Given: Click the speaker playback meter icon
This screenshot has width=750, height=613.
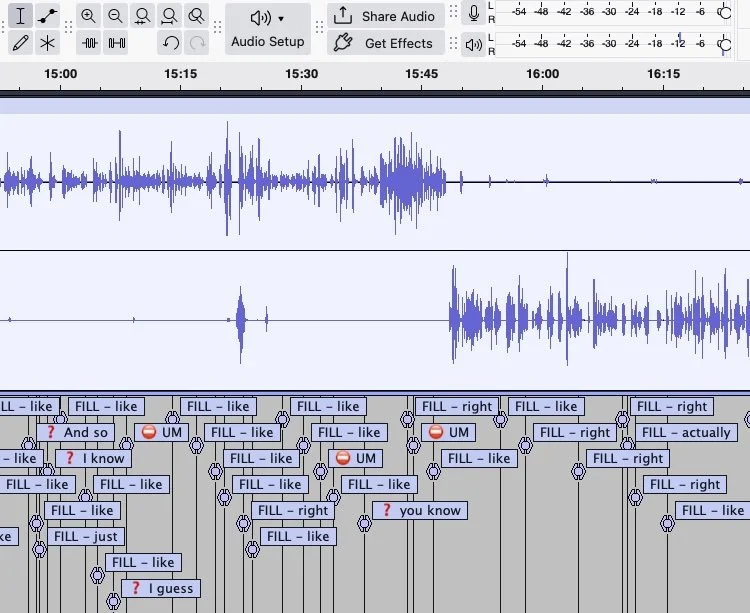Looking at the screenshot, I should (x=474, y=44).
